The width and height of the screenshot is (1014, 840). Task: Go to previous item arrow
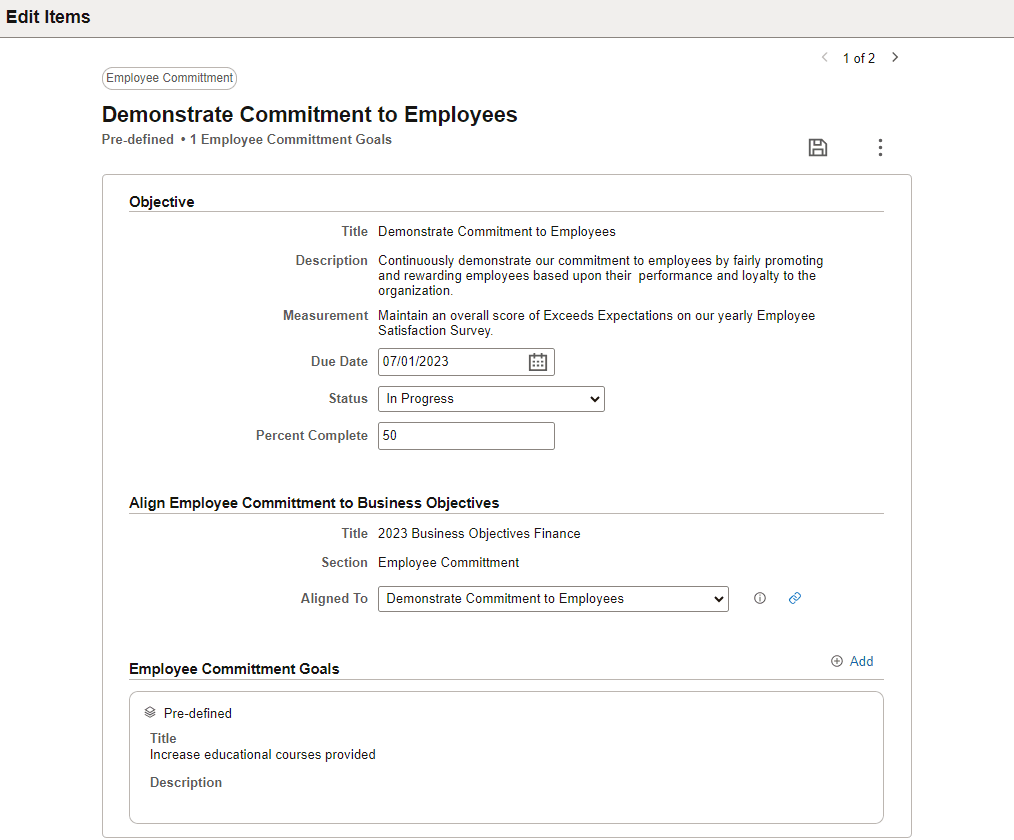click(x=825, y=58)
